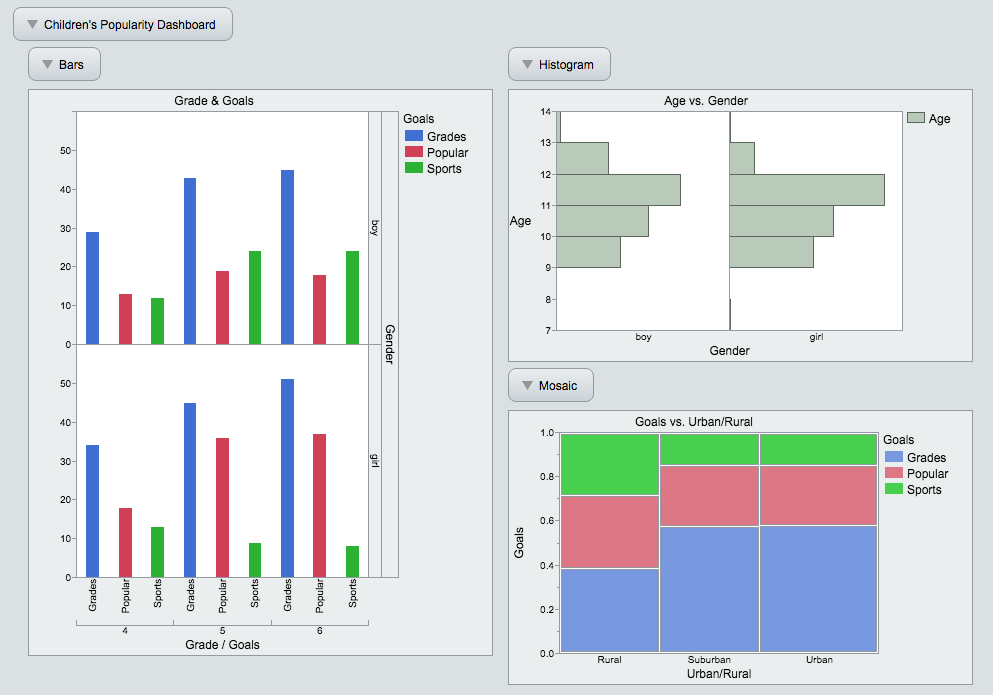Viewport: 993px width, 695px height.
Task: Click the Sports swatch in Mosaic legend
Action: 894,489
